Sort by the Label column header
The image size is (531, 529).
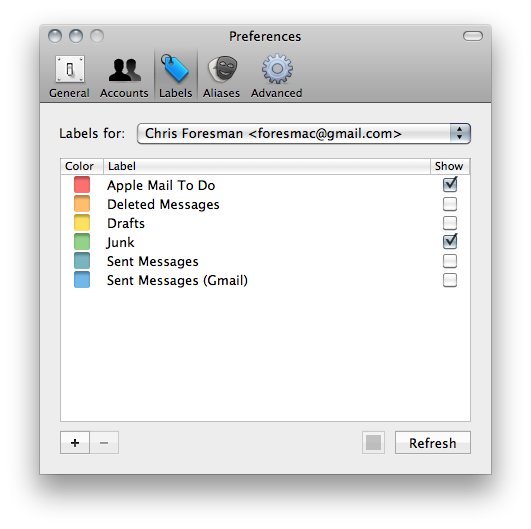click(267, 166)
